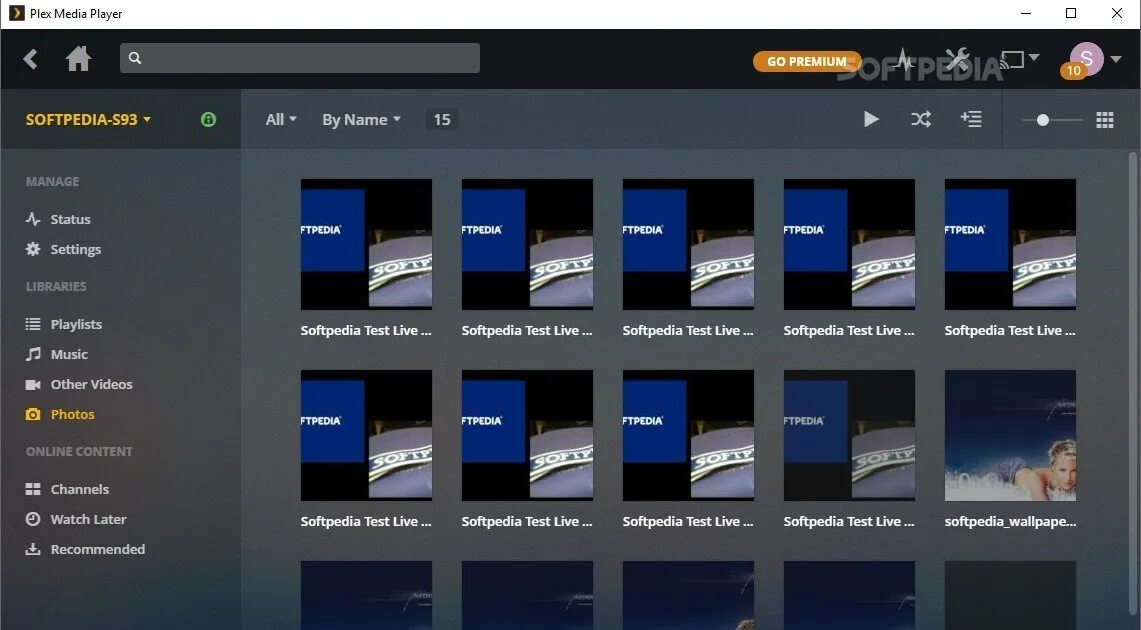
Task: Open the Home screen icon
Action: 79,59
